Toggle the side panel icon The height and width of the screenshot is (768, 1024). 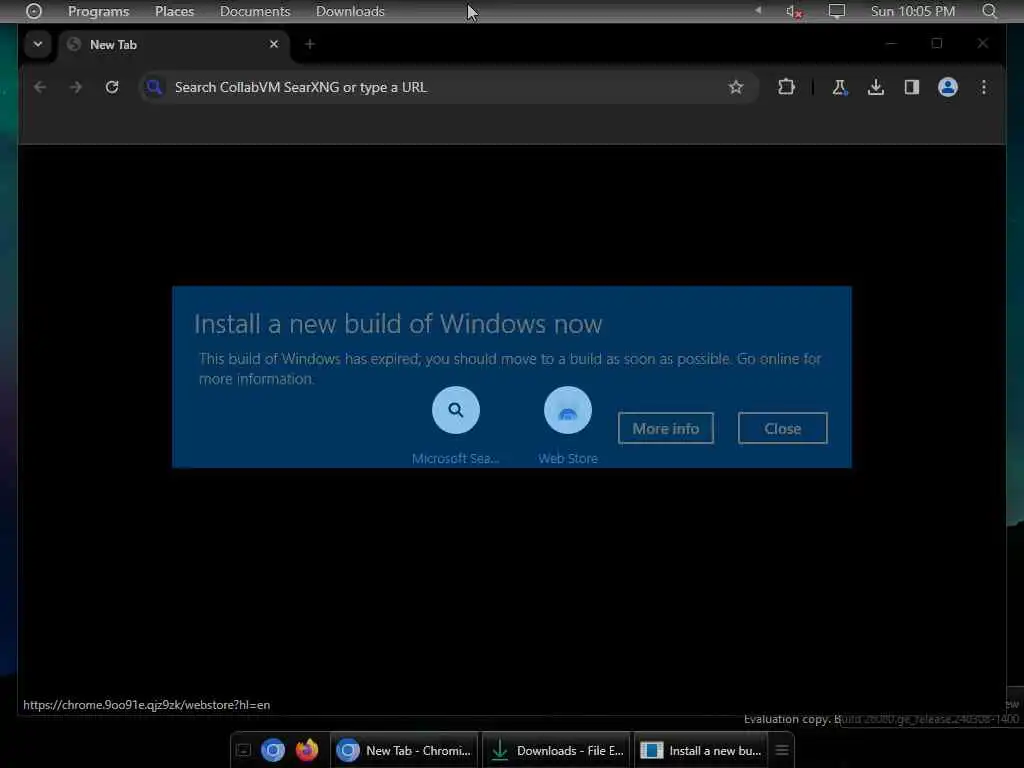coord(912,87)
